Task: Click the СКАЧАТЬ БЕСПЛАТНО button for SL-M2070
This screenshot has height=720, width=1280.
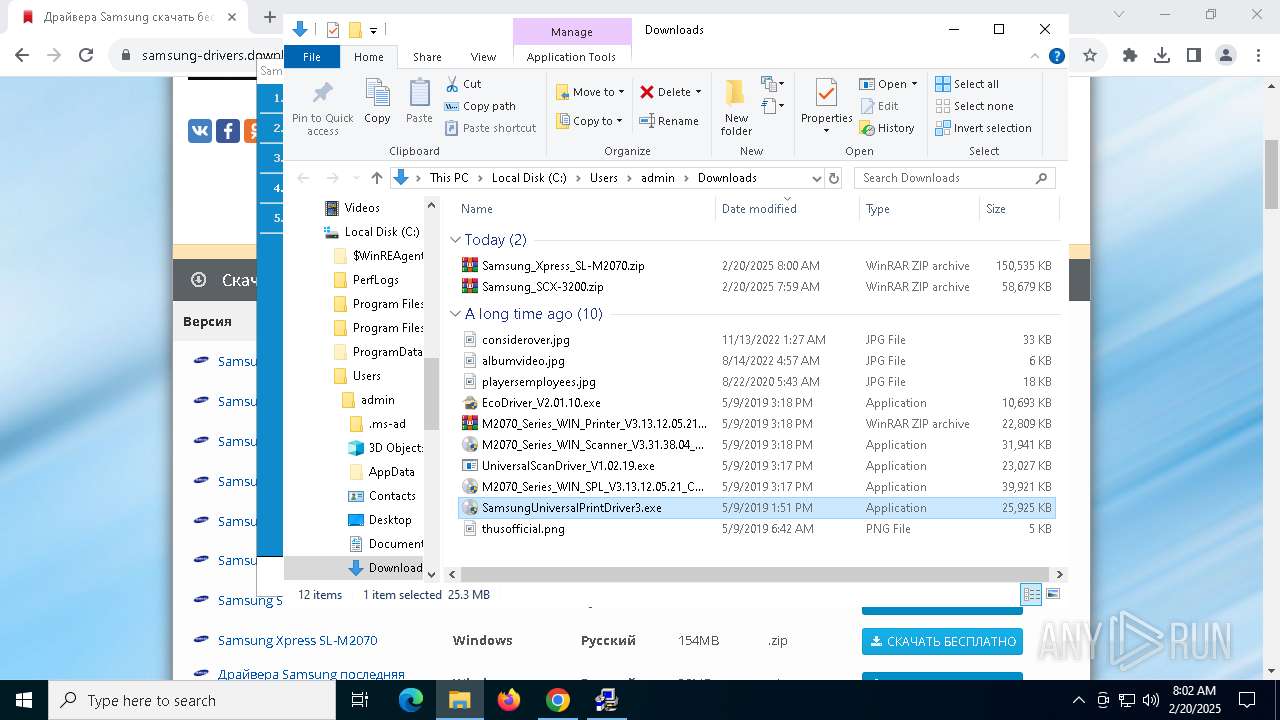Action: point(942,641)
